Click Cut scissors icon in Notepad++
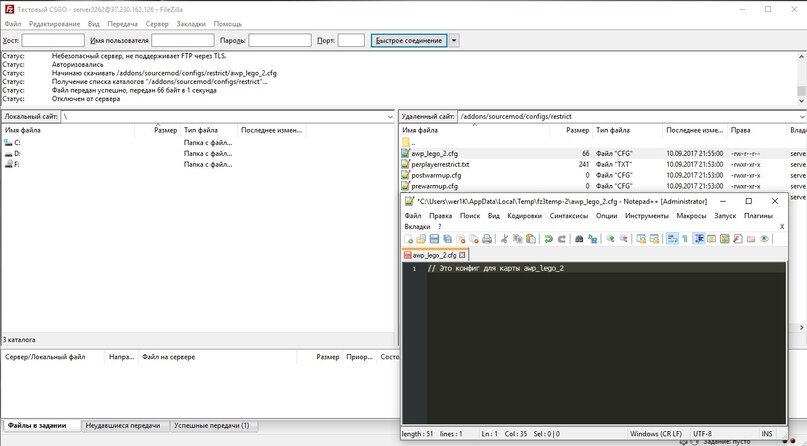The width and height of the screenshot is (807, 446). coord(504,239)
